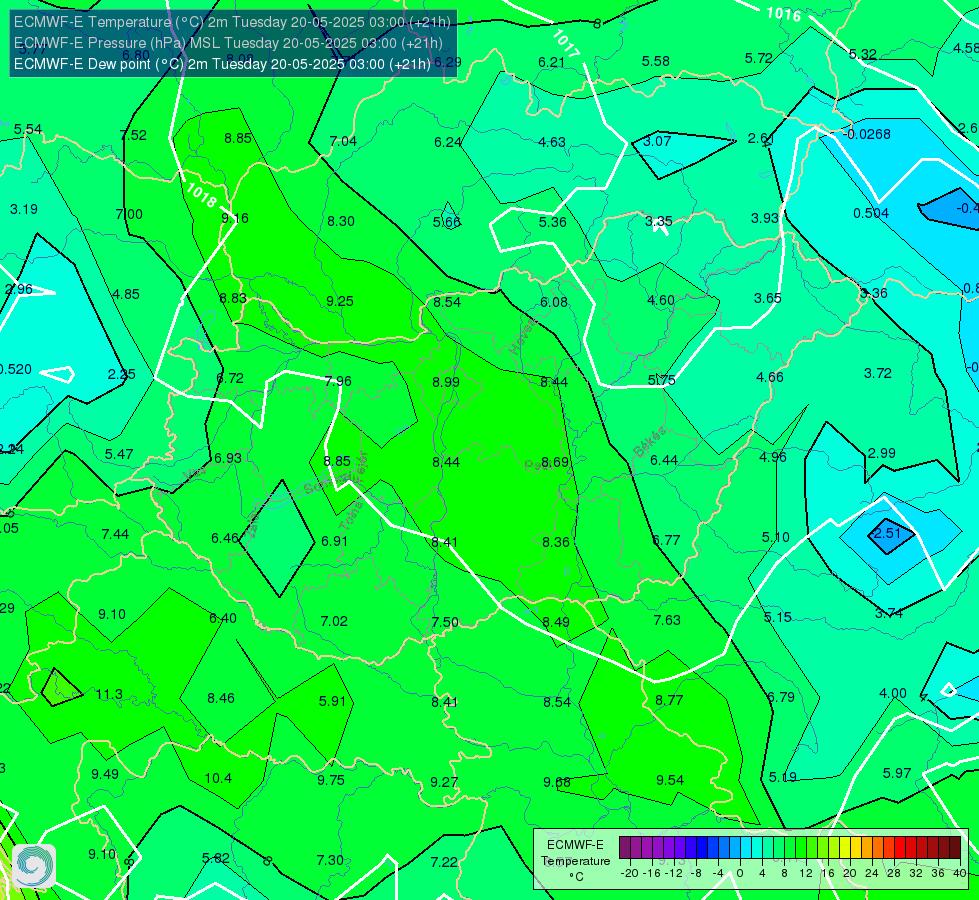This screenshot has width=979, height=900.
Task: Click the 8.77 temperature value
Action: coord(669,701)
